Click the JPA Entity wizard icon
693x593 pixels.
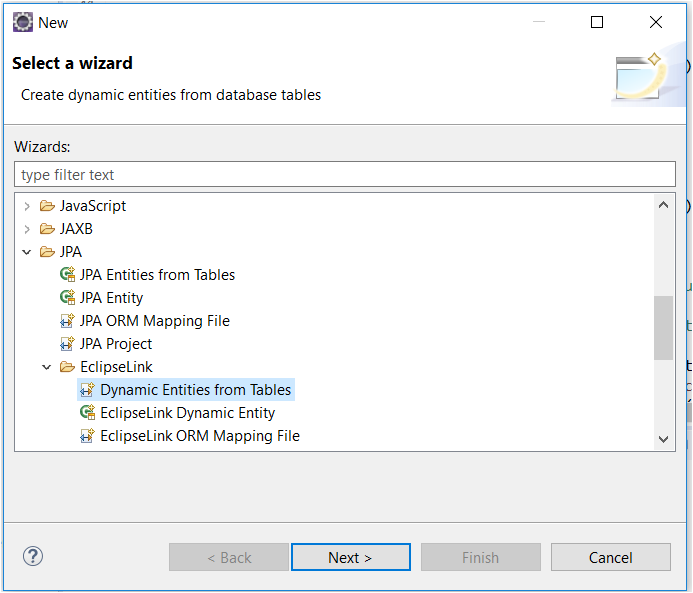pos(68,298)
